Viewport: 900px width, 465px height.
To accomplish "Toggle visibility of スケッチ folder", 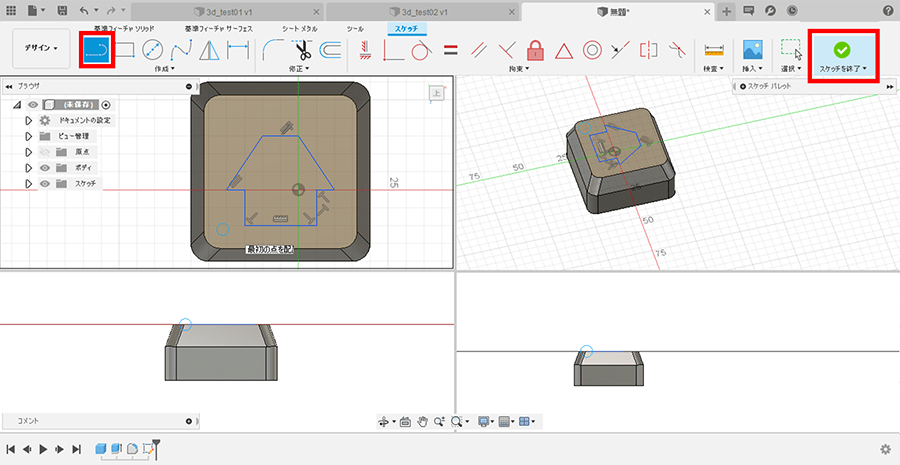I will (x=45, y=184).
